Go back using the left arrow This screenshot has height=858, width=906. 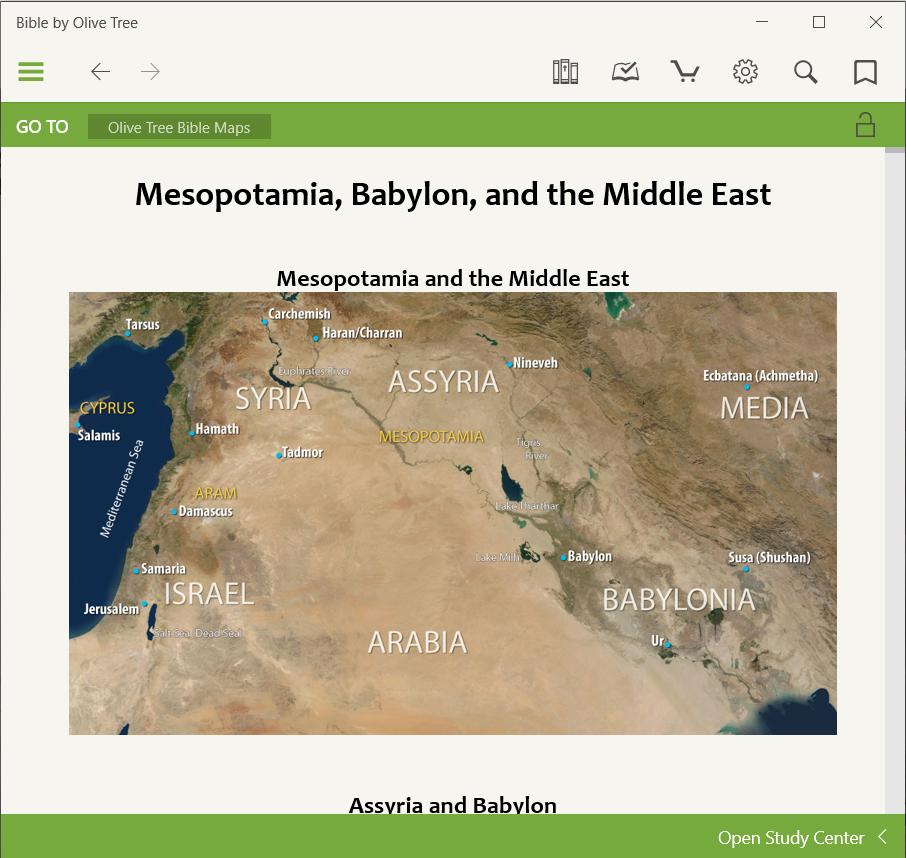[100, 72]
